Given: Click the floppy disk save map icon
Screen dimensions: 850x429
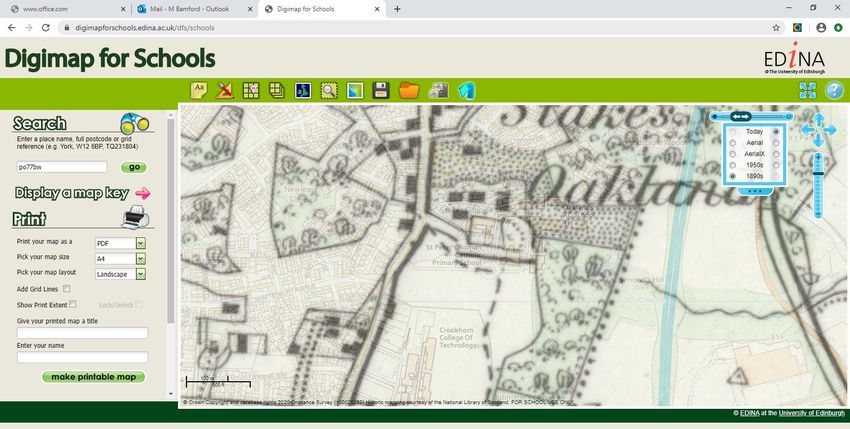Looking at the screenshot, I should pyautogui.click(x=381, y=90).
